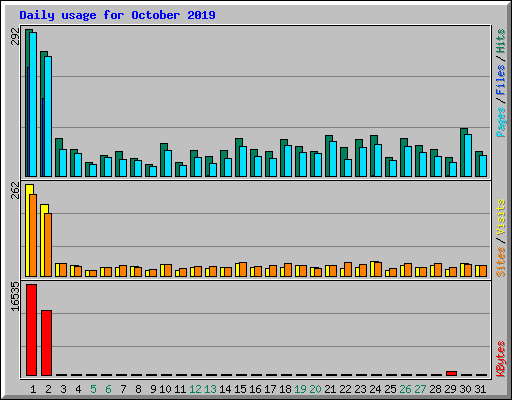Click the cyan pages bar for day 3
Viewport: 512px width, 400px height.
pyautogui.click(x=63, y=163)
